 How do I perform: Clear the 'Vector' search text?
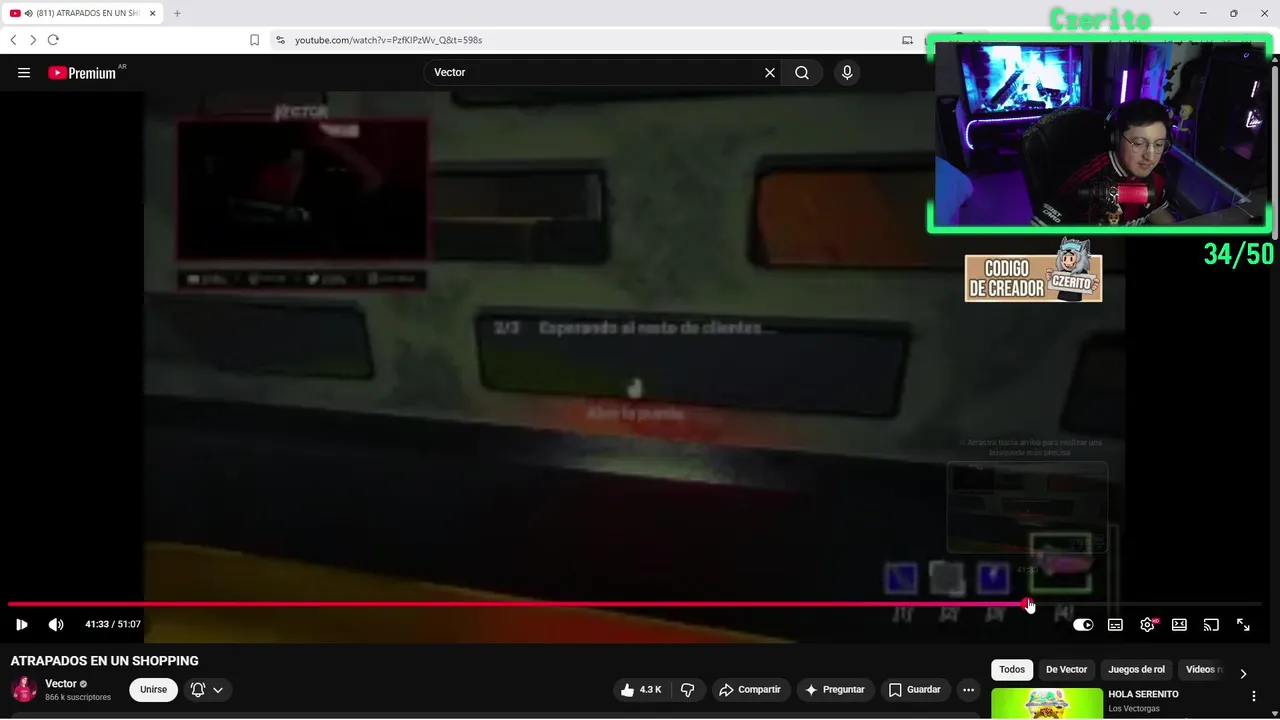click(770, 73)
